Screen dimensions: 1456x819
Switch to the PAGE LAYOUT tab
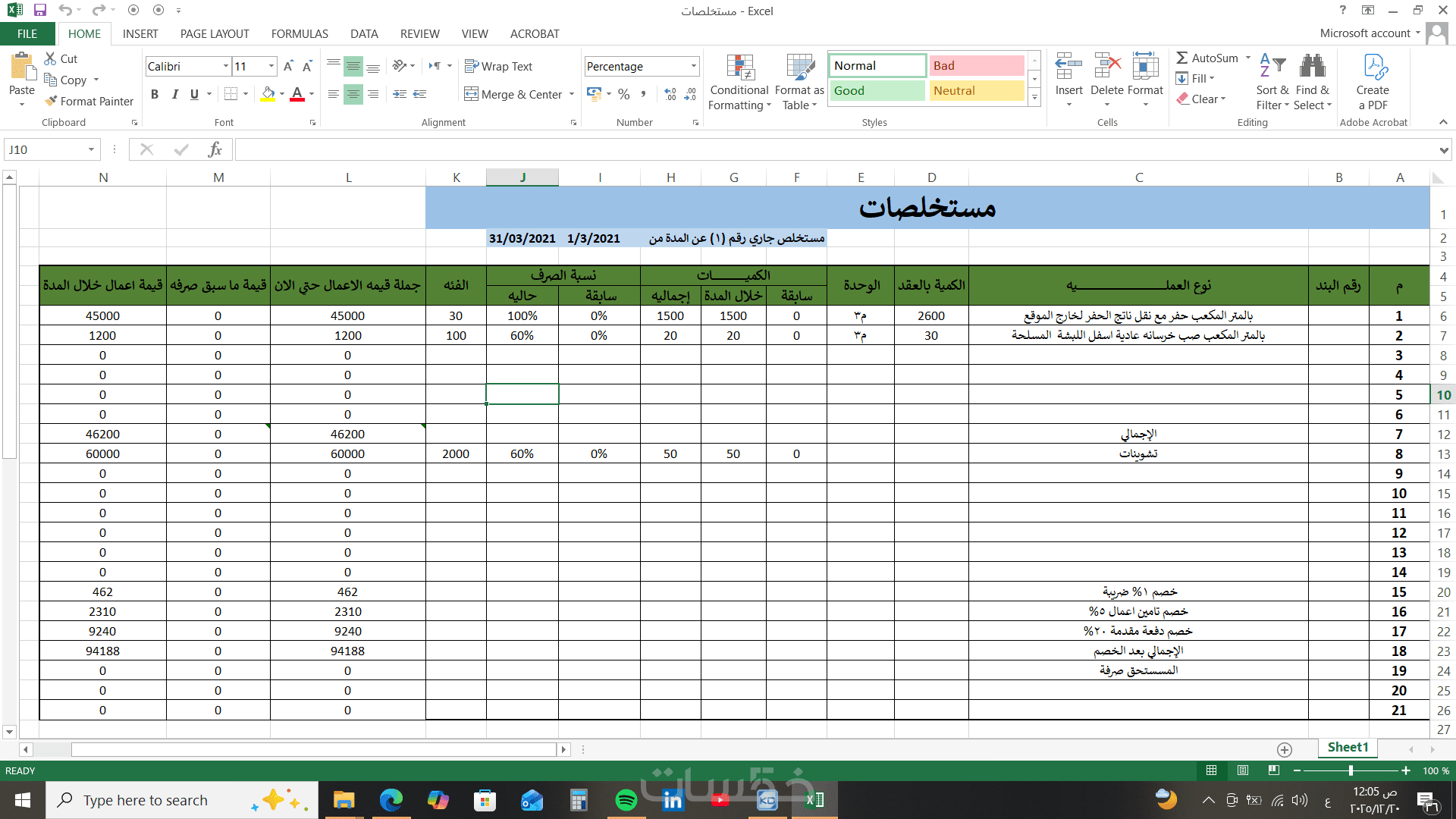pos(215,33)
